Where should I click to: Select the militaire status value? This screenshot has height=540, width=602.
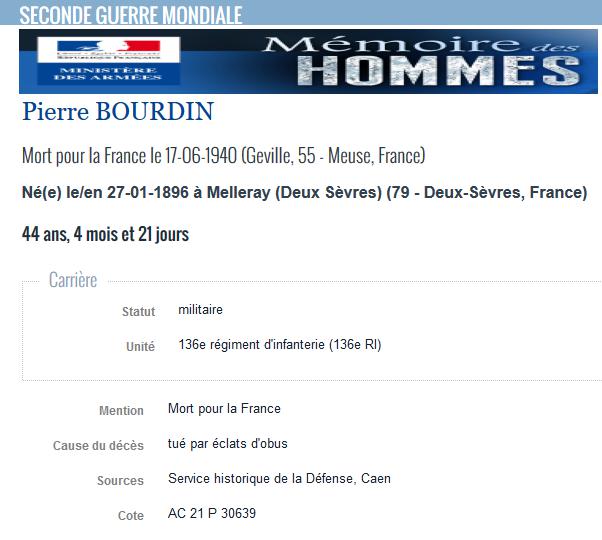click(x=200, y=309)
